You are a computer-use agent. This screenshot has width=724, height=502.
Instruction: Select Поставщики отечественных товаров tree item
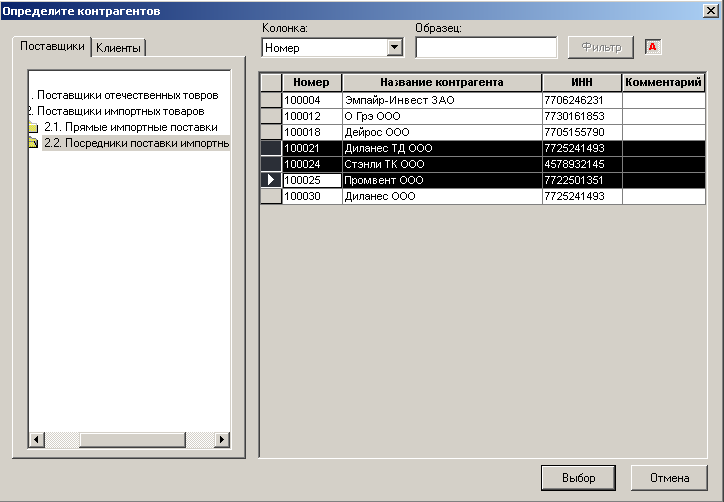coord(127,95)
